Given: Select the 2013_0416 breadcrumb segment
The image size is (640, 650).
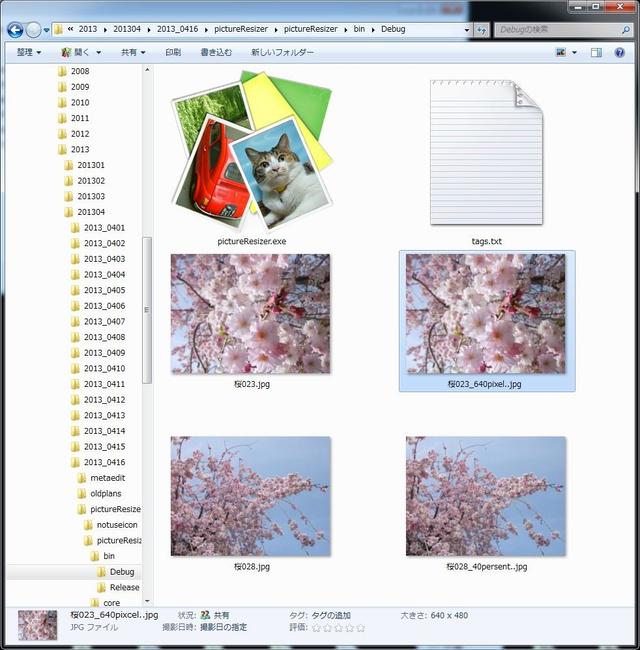Looking at the screenshot, I should 177,29.
